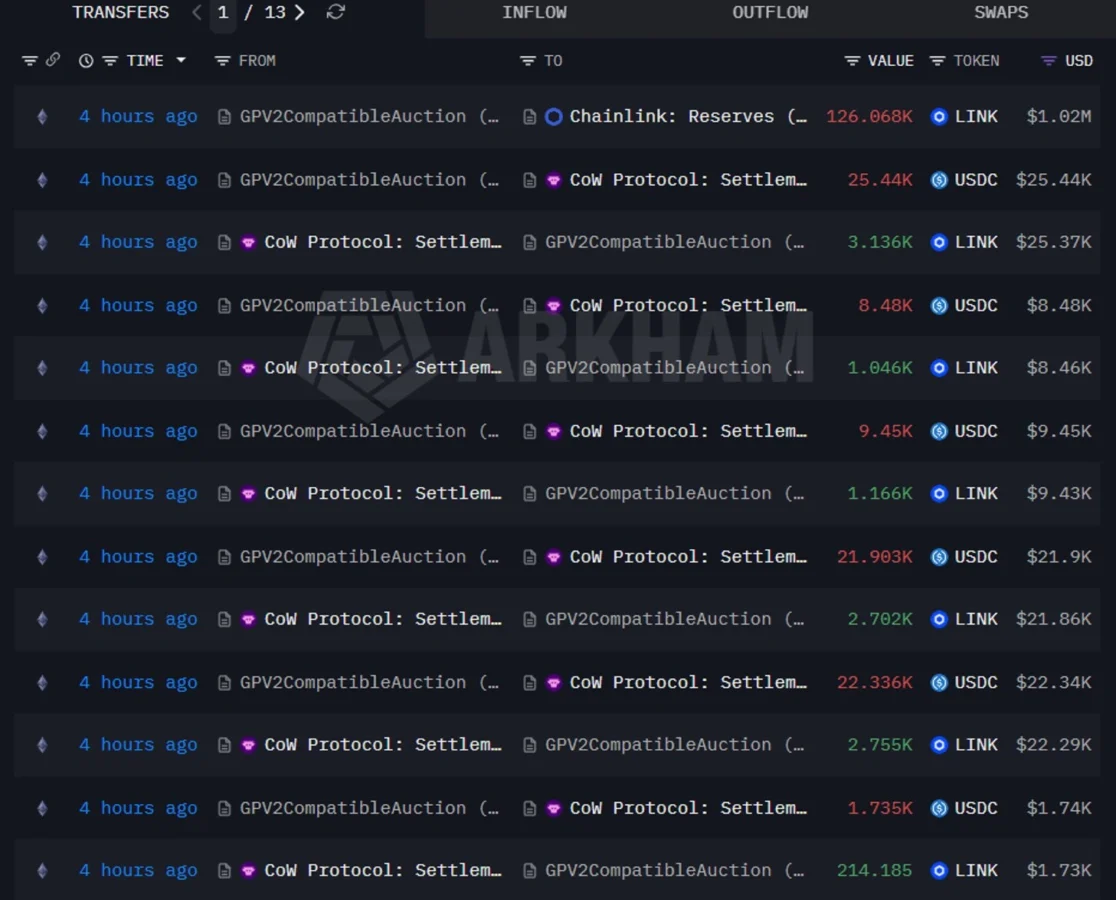The width and height of the screenshot is (1116, 900).
Task: Select the value 21.903K
Action: click(x=875, y=557)
